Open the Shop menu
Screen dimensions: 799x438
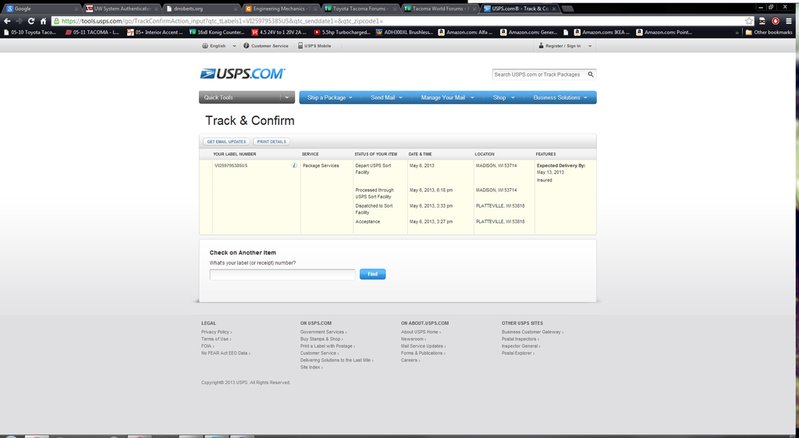(503, 97)
